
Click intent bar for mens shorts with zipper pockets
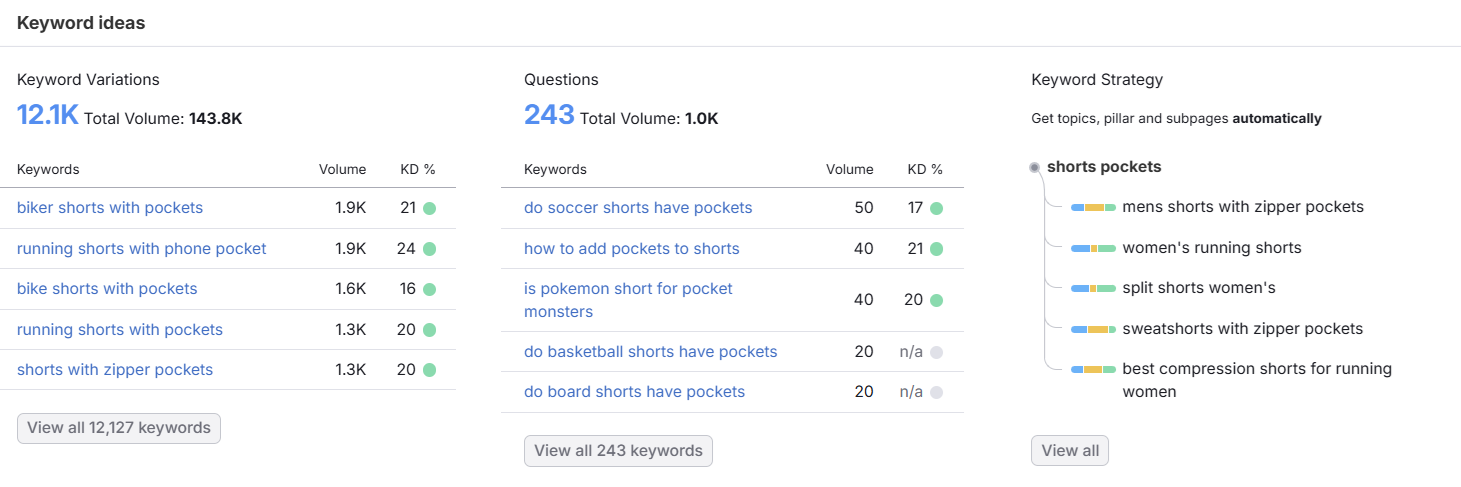(x=1093, y=207)
